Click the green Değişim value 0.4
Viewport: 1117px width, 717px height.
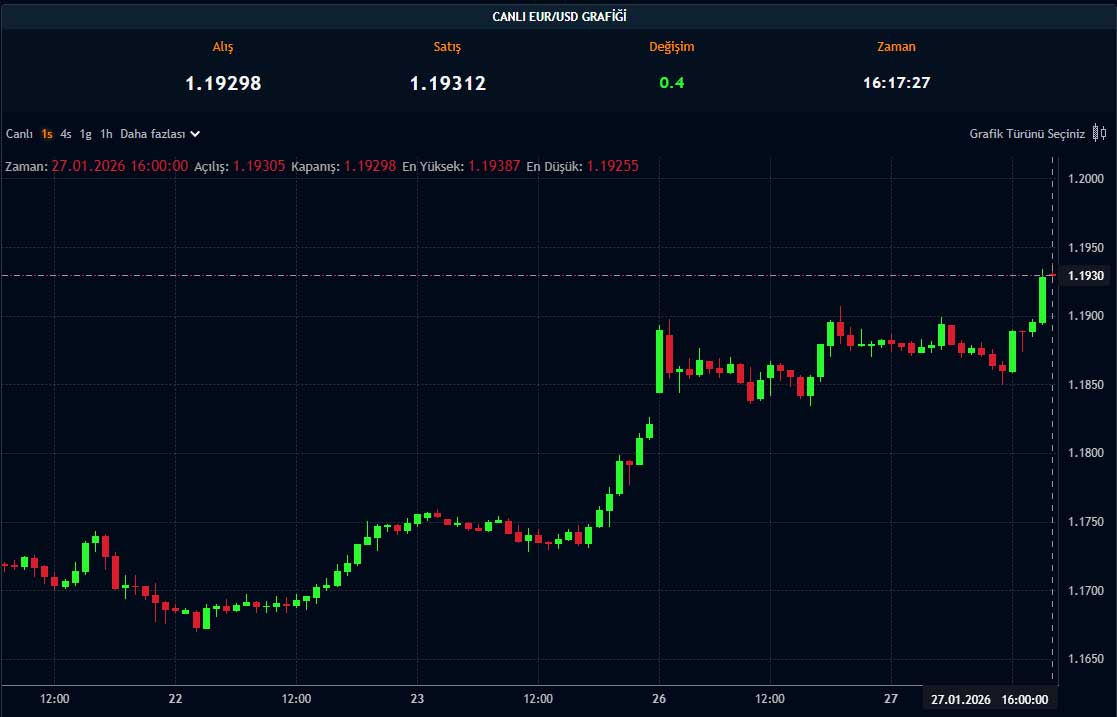673,84
